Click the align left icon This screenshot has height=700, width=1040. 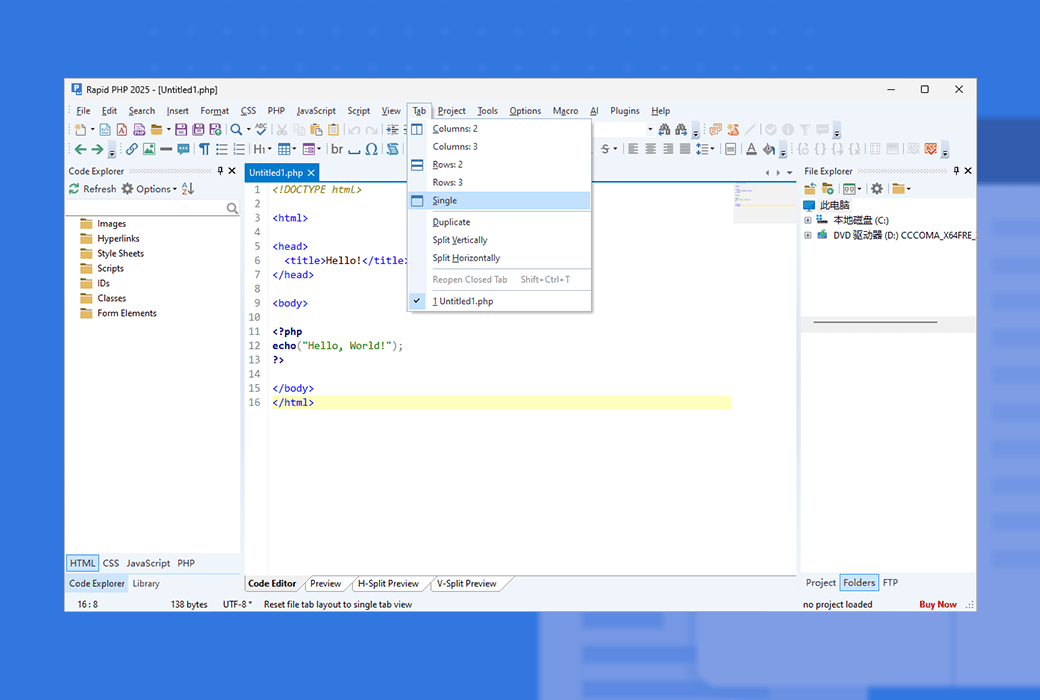click(x=633, y=149)
